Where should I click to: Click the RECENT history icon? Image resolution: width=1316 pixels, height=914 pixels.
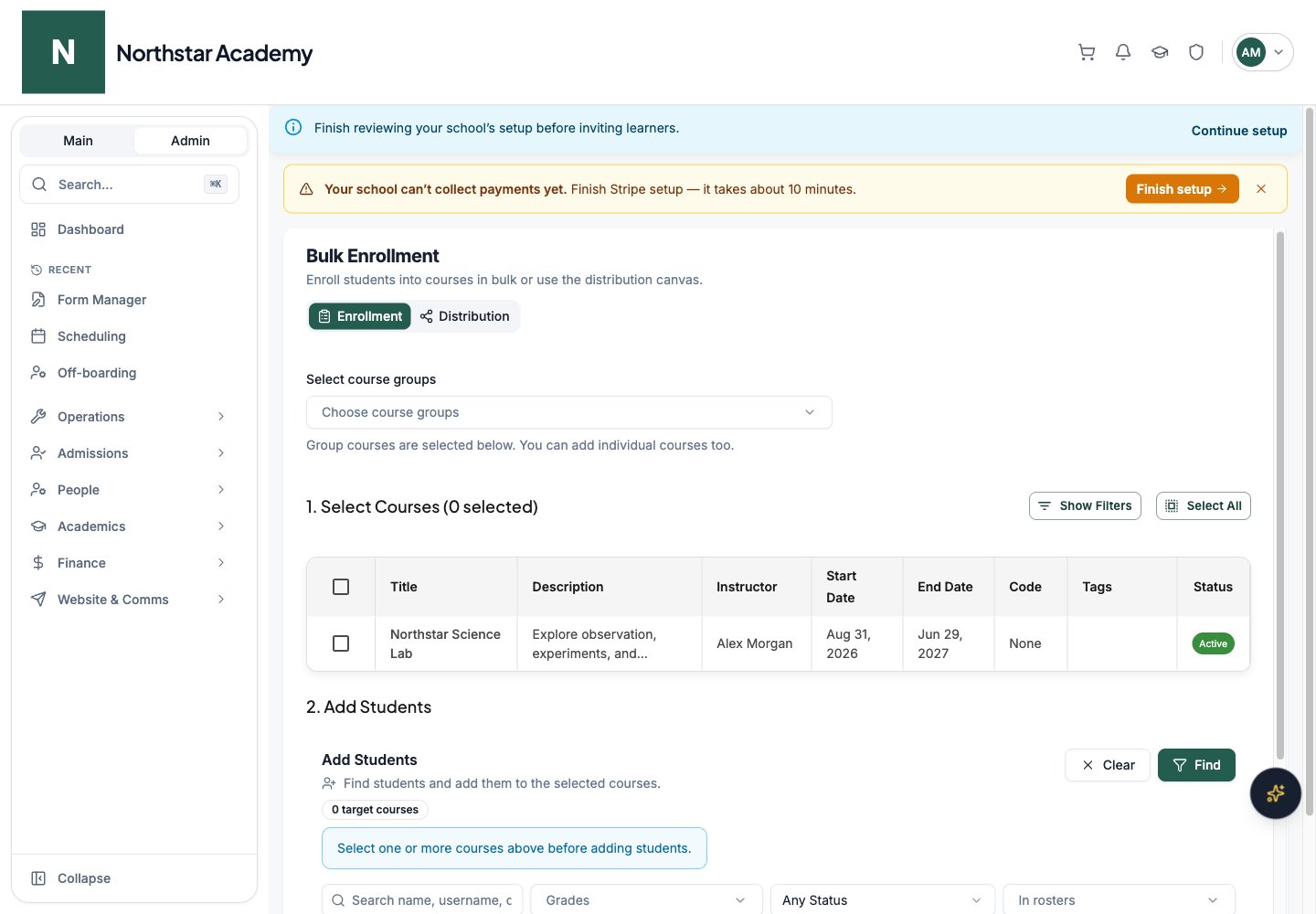point(37,270)
